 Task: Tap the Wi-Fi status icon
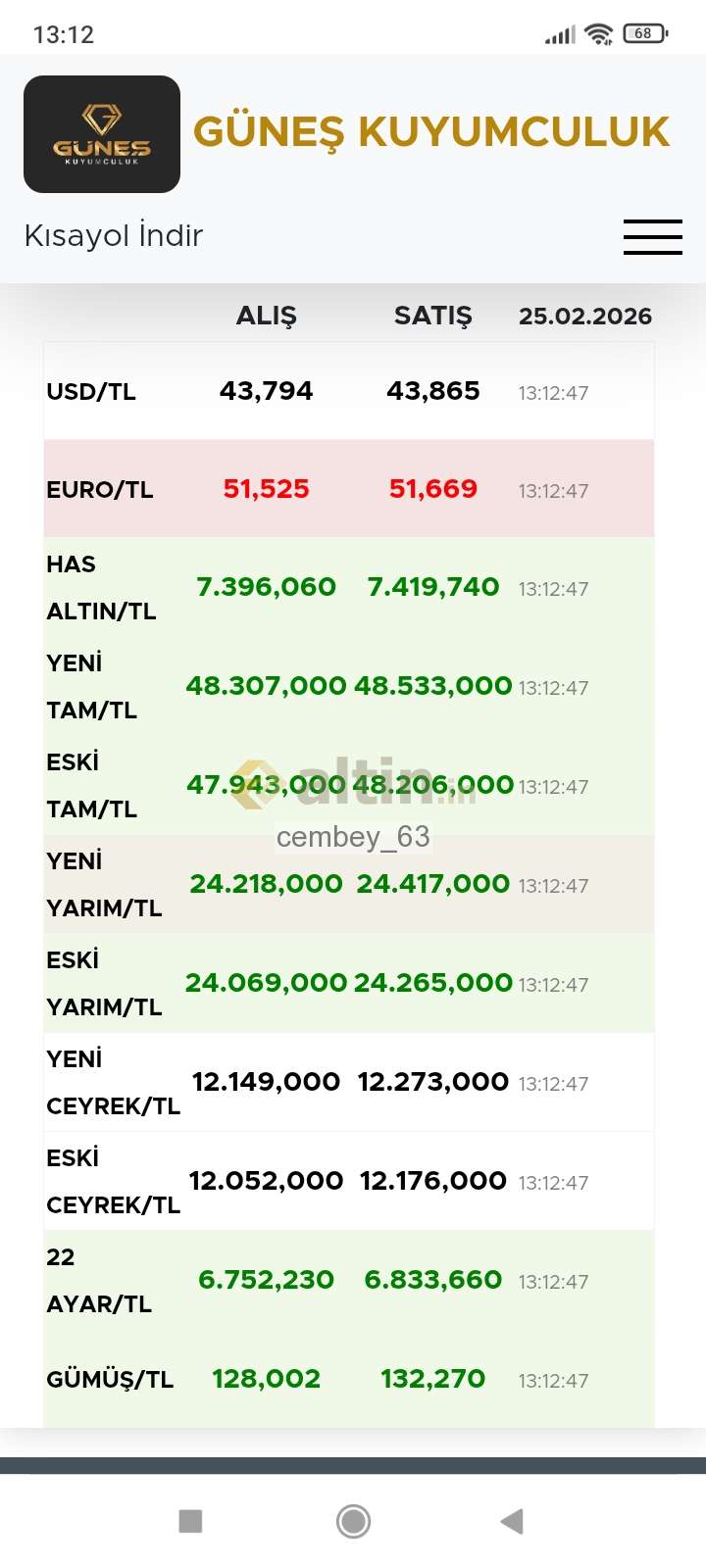[x=598, y=34]
